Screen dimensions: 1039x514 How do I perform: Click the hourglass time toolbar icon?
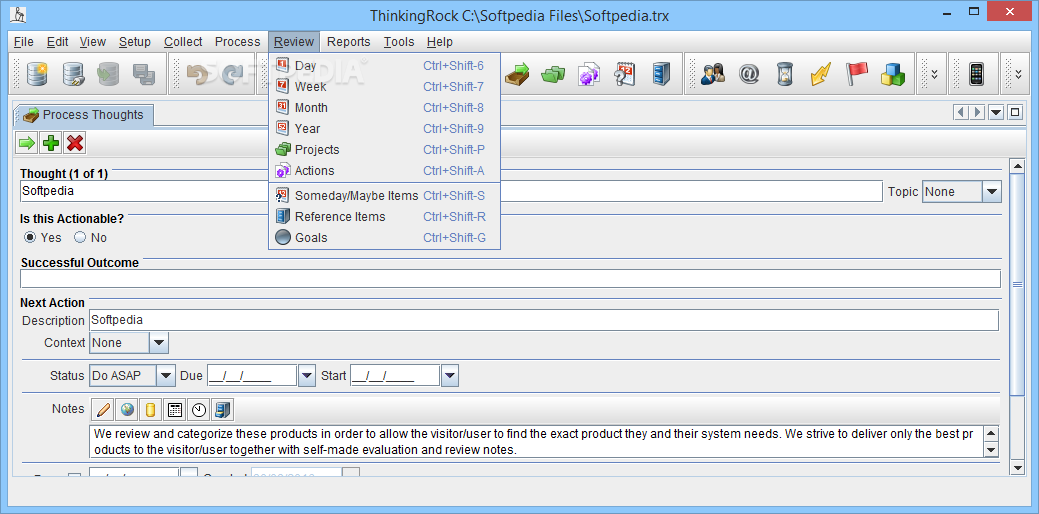785,74
